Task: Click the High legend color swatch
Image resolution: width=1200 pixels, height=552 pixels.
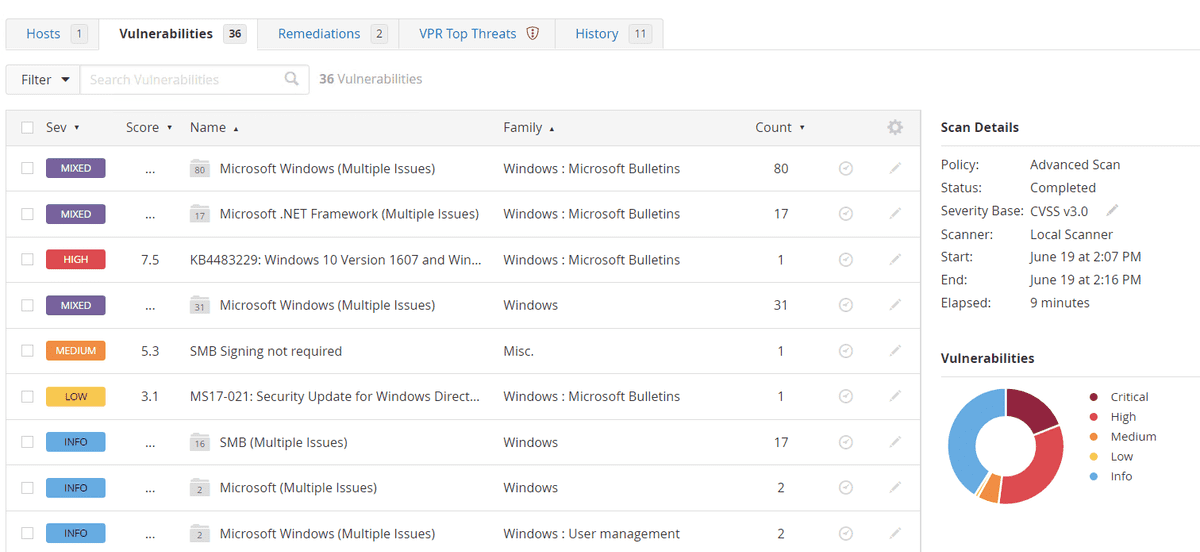Action: 1094,417
